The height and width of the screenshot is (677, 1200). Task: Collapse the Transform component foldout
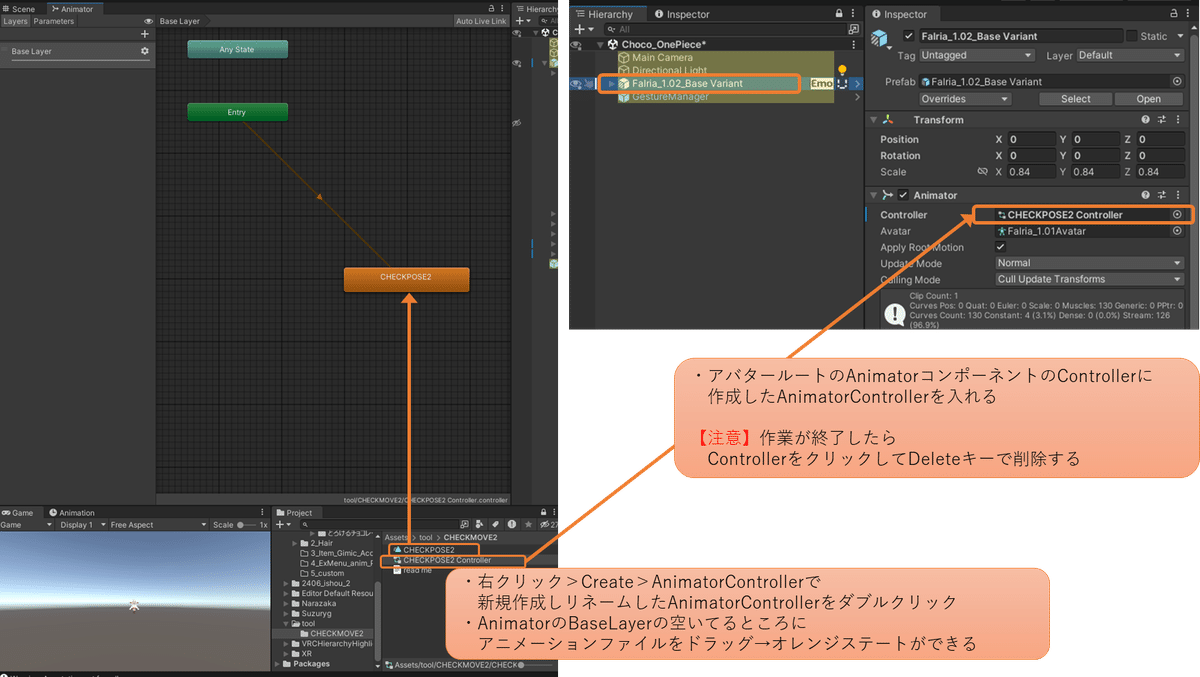pos(875,120)
